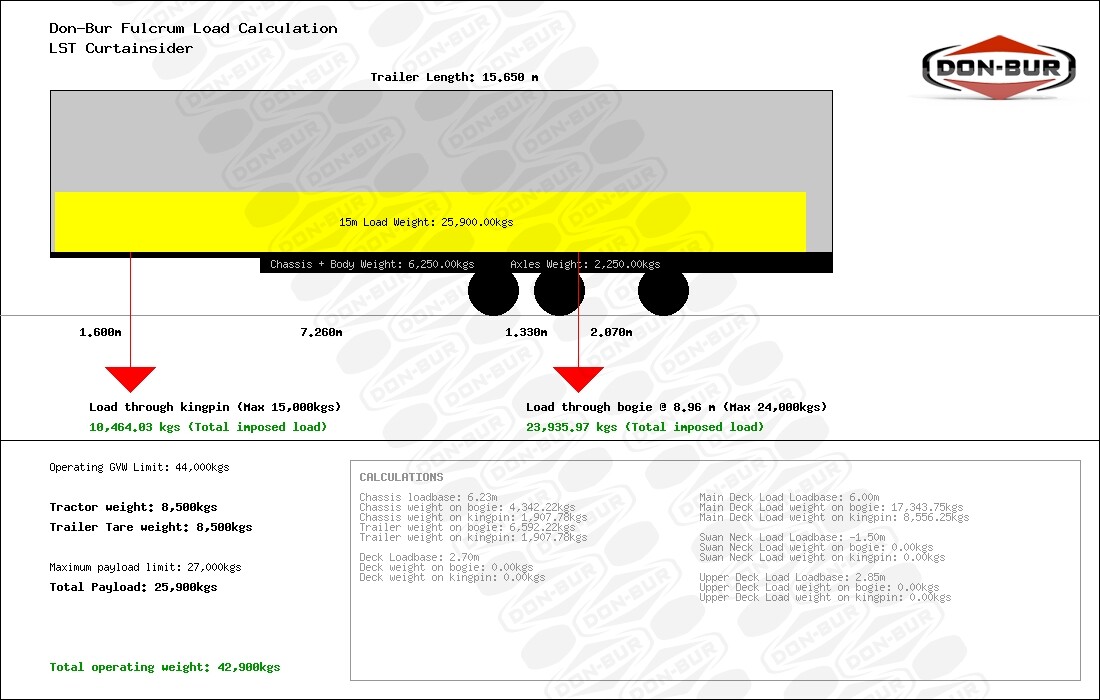Click the red bogie load arrow

[578, 379]
